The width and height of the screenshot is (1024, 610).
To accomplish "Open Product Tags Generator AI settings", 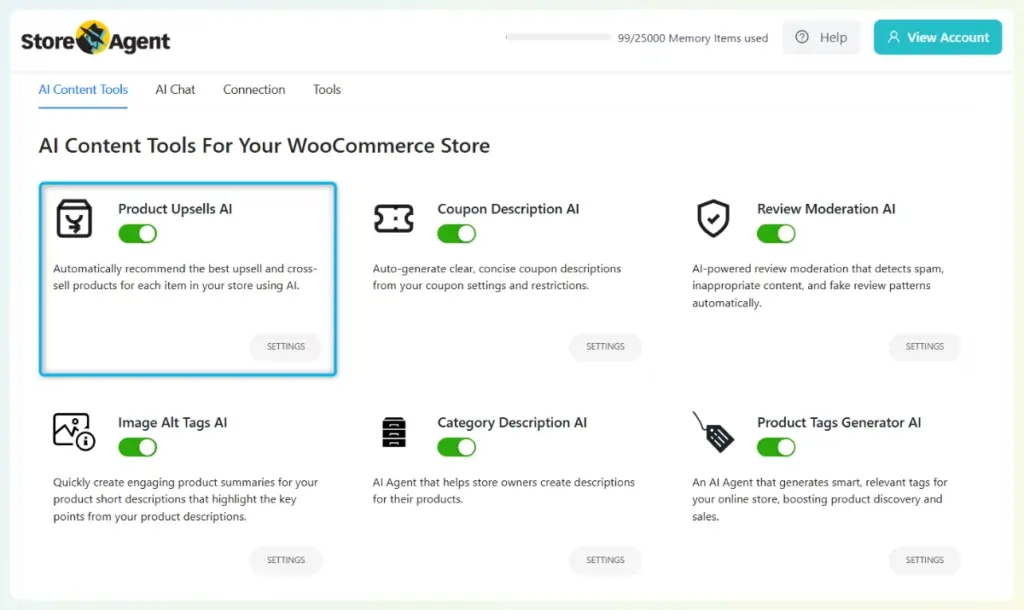I will [x=925, y=560].
